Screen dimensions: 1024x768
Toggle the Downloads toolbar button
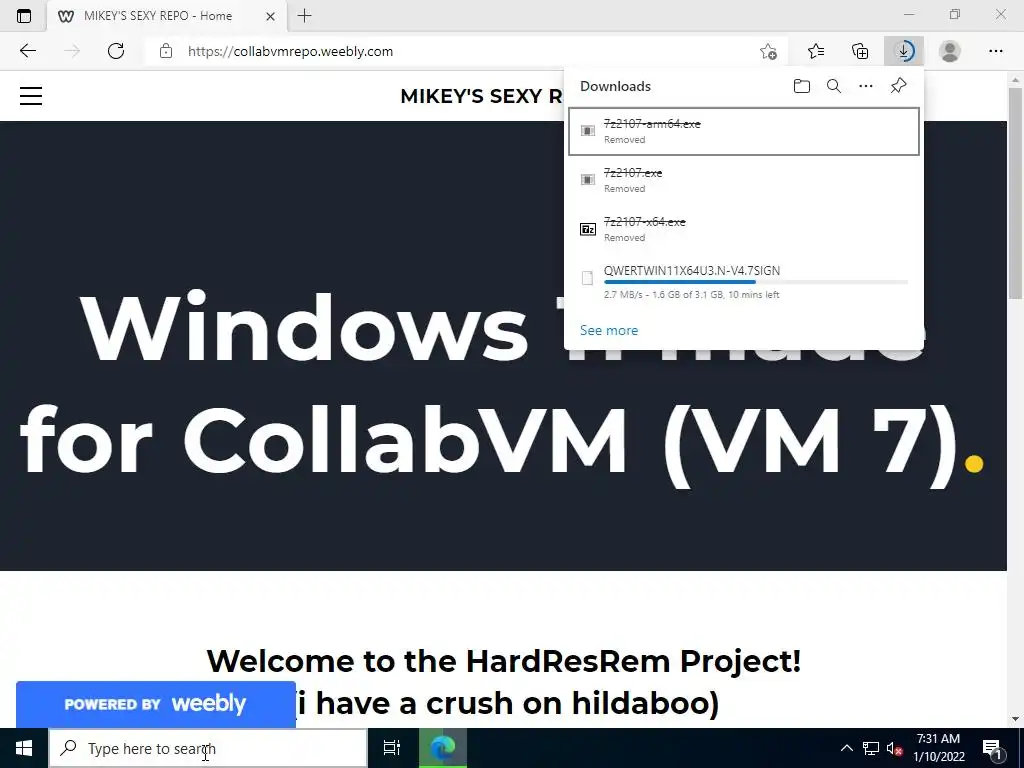[904, 51]
